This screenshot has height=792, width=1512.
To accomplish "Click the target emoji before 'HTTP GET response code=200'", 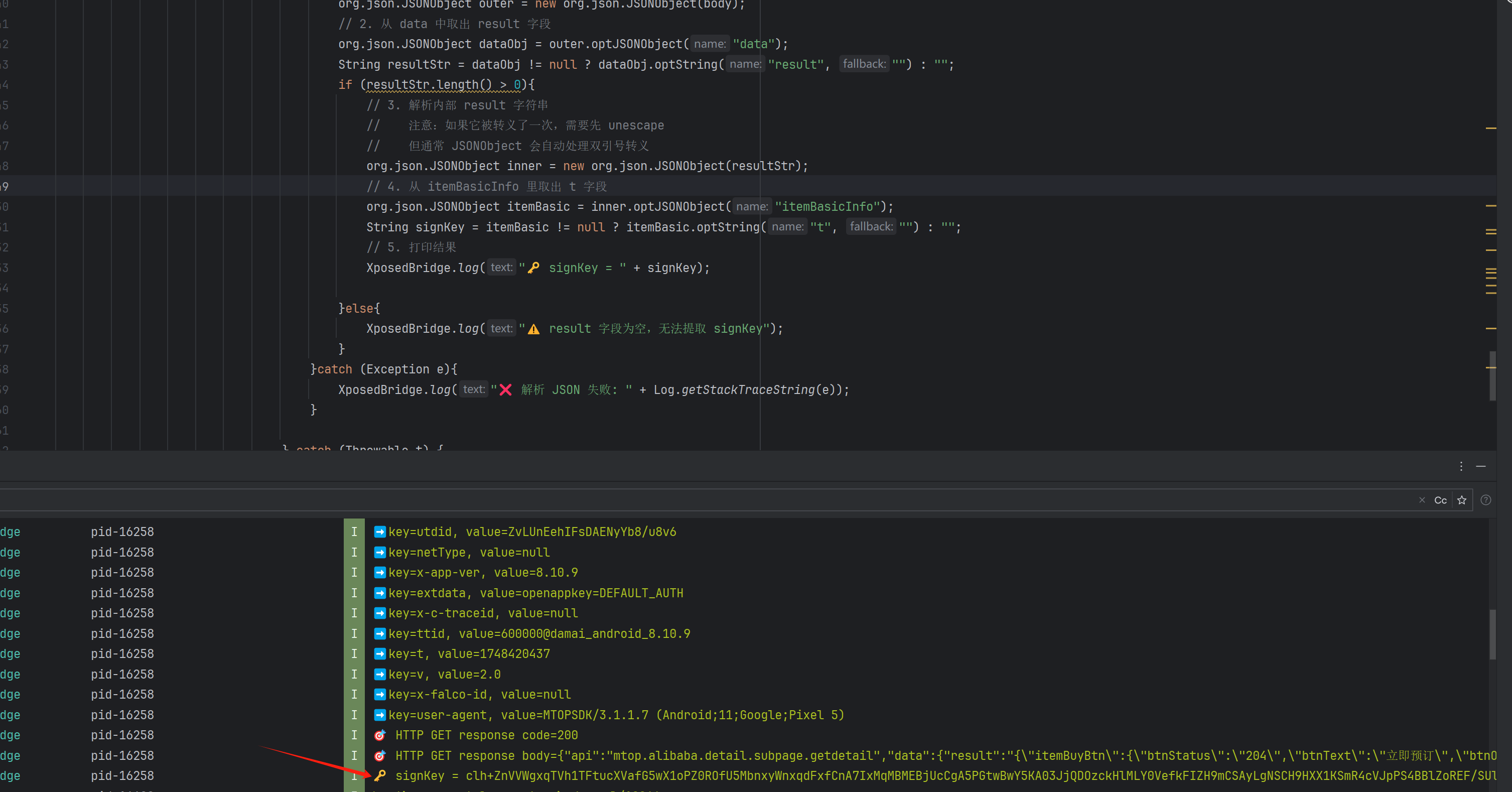I will [x=380, y=735].
